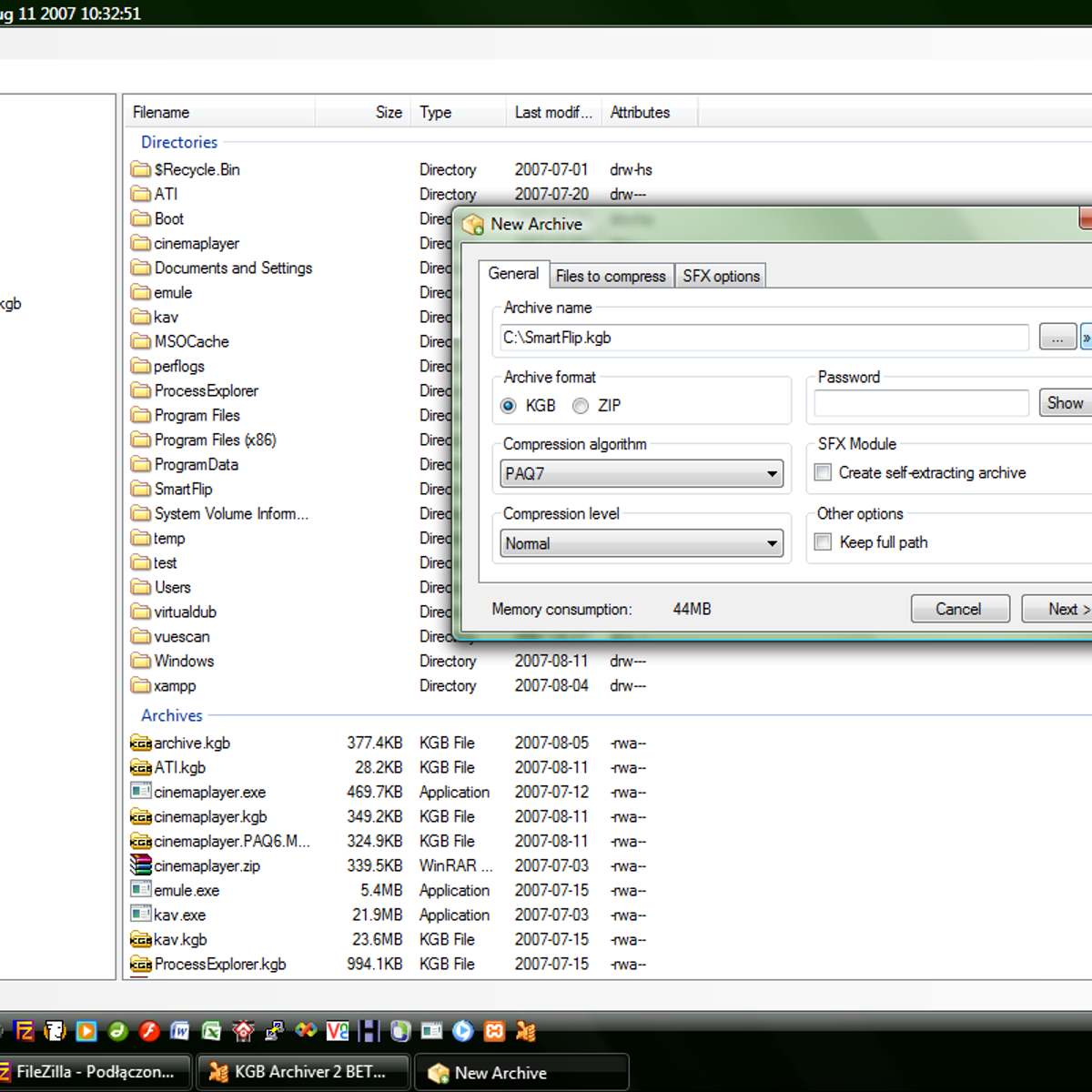Click the '...' browse button for archive name

(x=1058, y=338)
